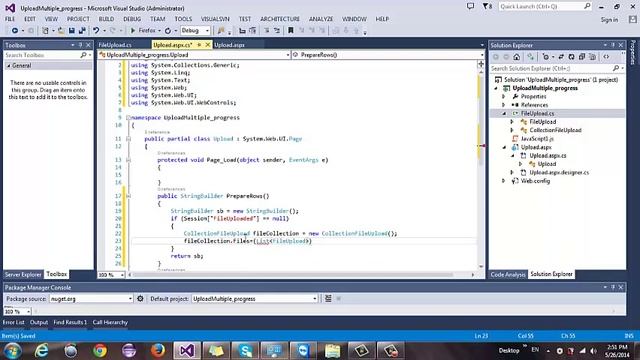Open the Default project dropdown
640x360 pixels.
(255, 299)
